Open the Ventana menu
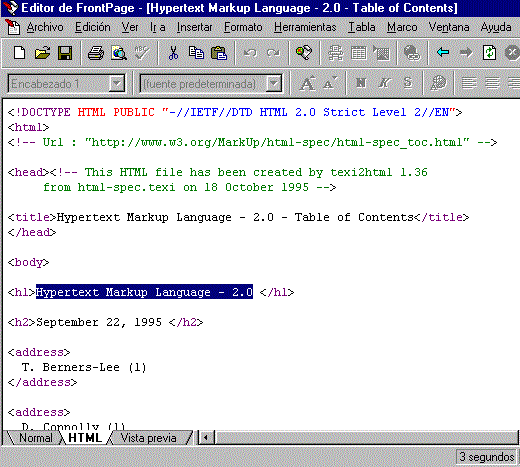Screen dimensions: 520x467 click(449, 27)
